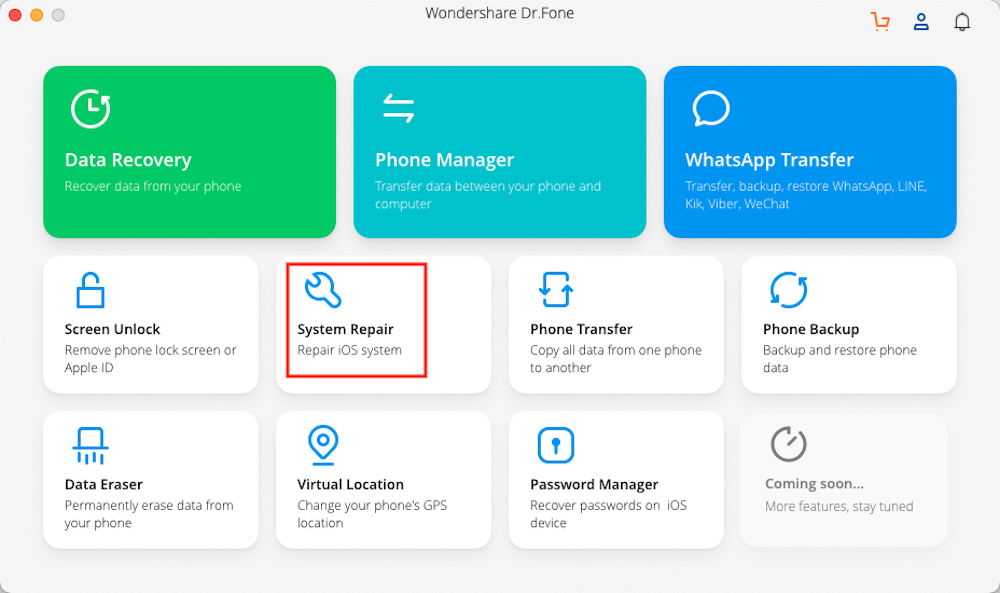Click the Phone Transfer device icon
1000x593 pixels.
(555, 289)
